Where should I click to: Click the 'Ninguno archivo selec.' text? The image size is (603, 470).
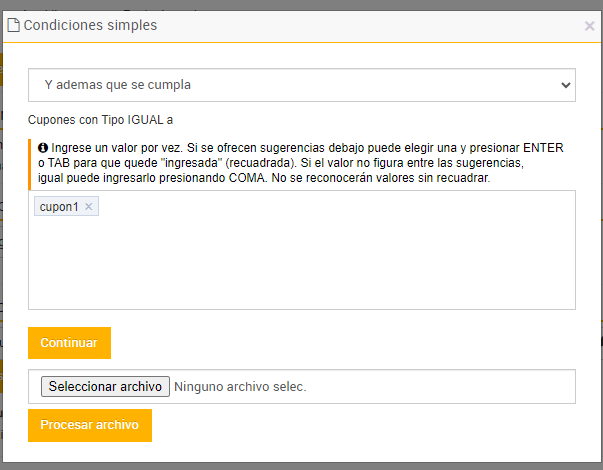coord(240,387)
